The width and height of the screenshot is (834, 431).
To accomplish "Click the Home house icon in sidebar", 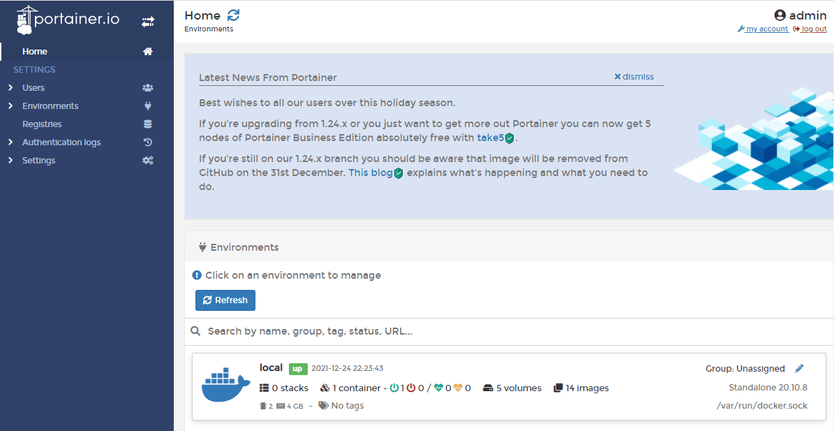I will tap(148, 52).
